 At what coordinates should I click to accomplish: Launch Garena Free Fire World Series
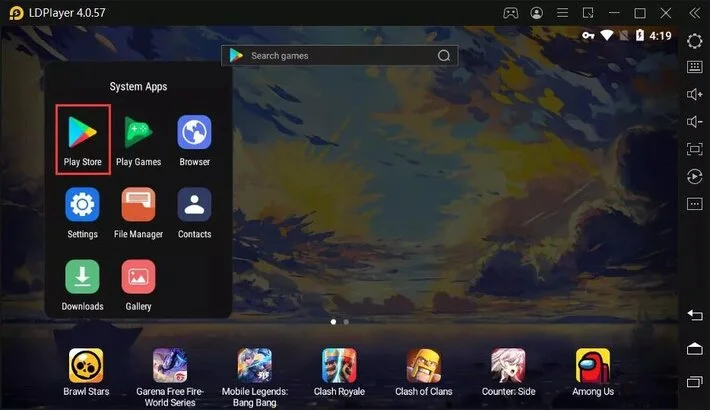170,365
